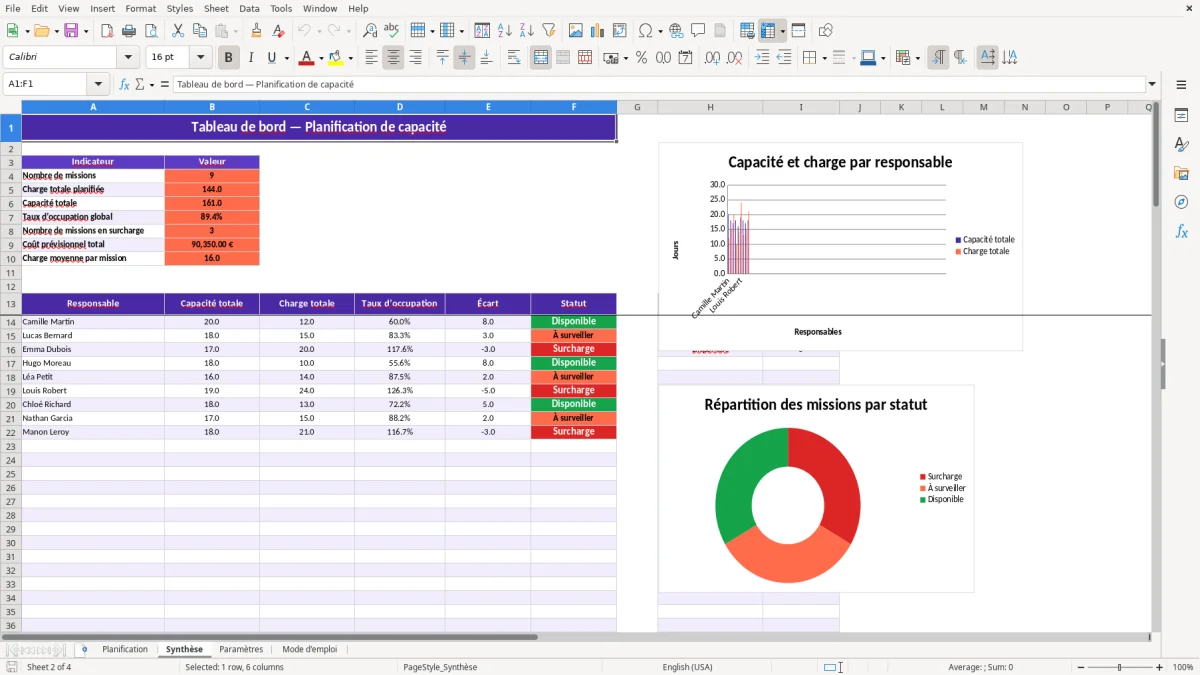Click the Print icon
The image size is (1200, 675).
tap(129, 31)
